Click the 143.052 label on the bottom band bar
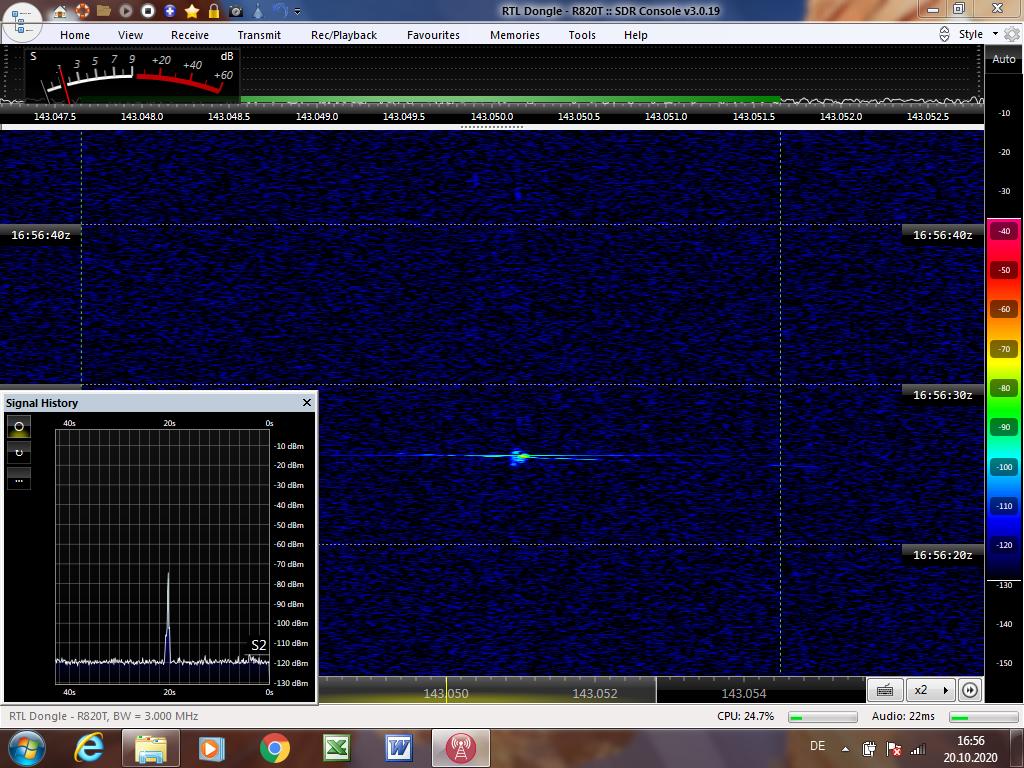 [595, 694]
